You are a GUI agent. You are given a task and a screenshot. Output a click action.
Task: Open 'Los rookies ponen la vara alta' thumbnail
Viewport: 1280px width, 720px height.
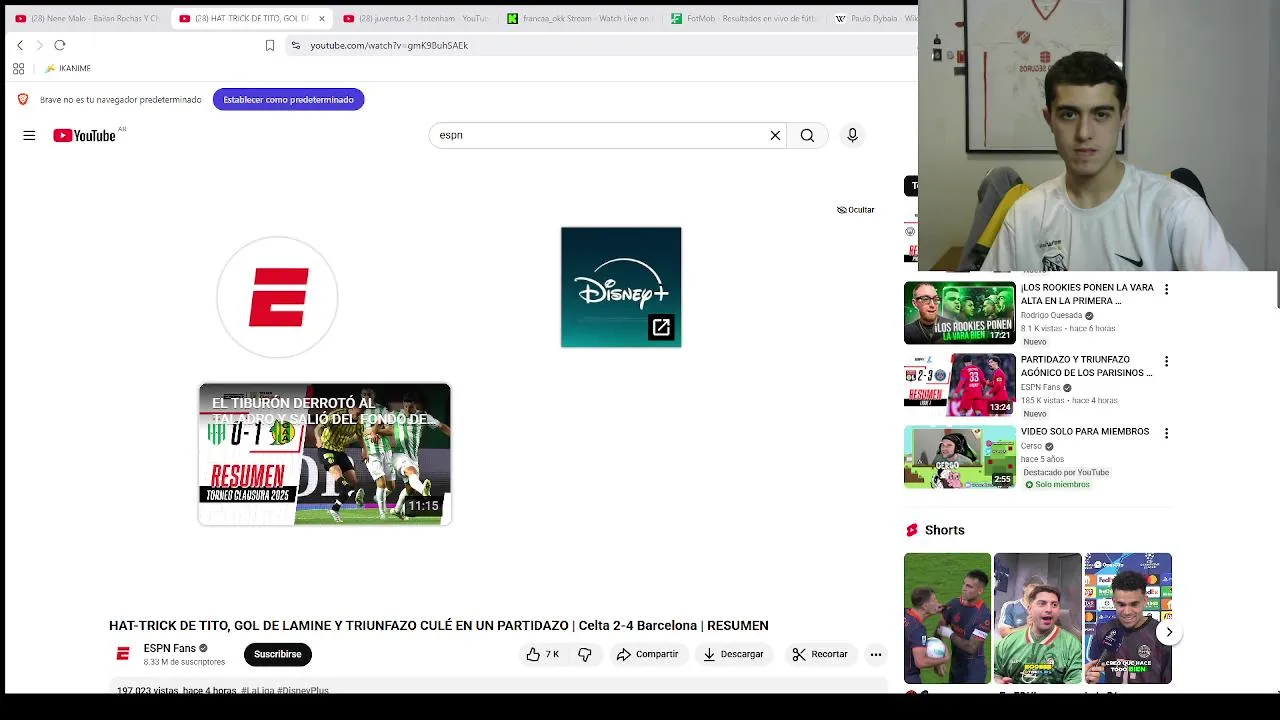960,313
